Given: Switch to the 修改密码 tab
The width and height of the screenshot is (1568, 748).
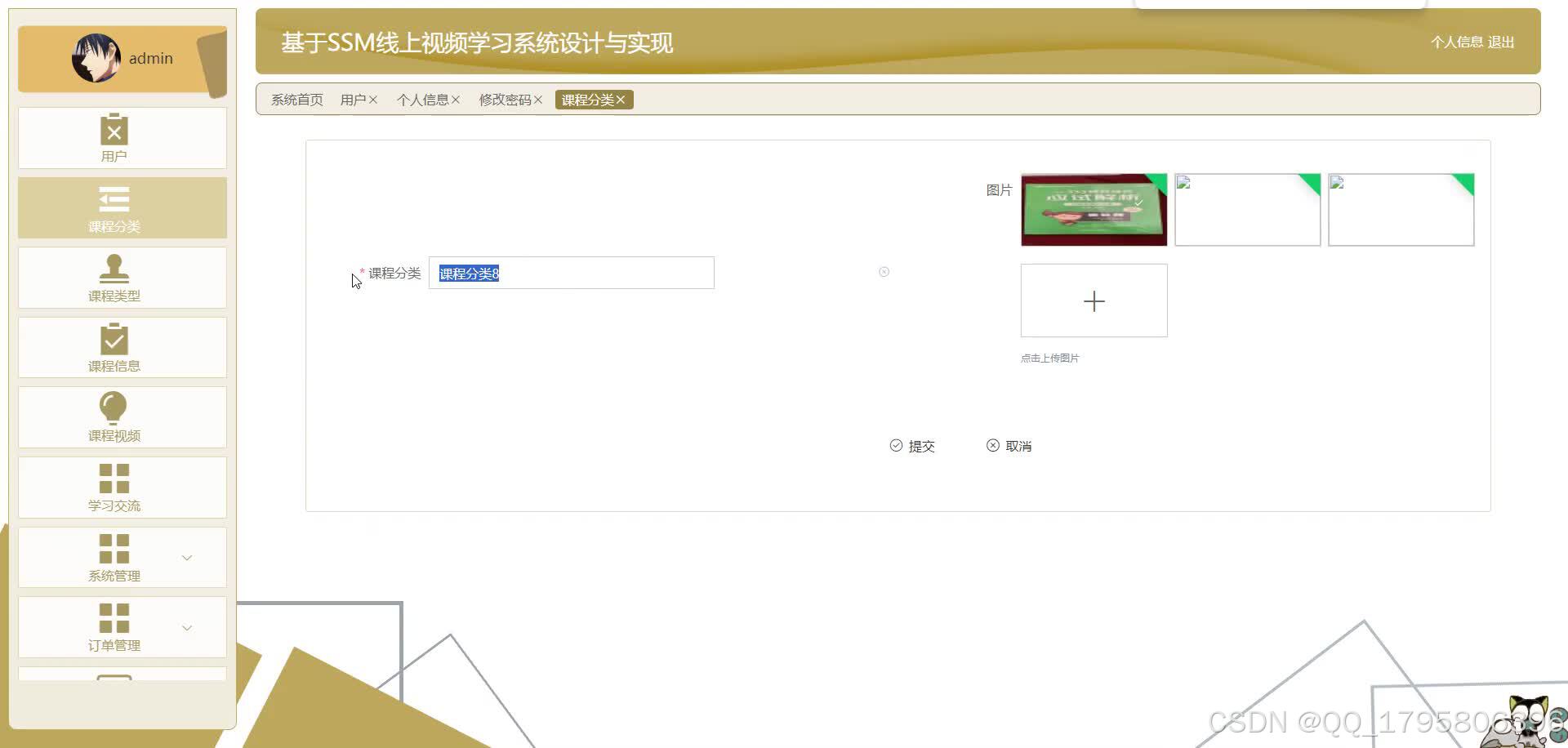Looking at the screenshot, I should (505, 99).
